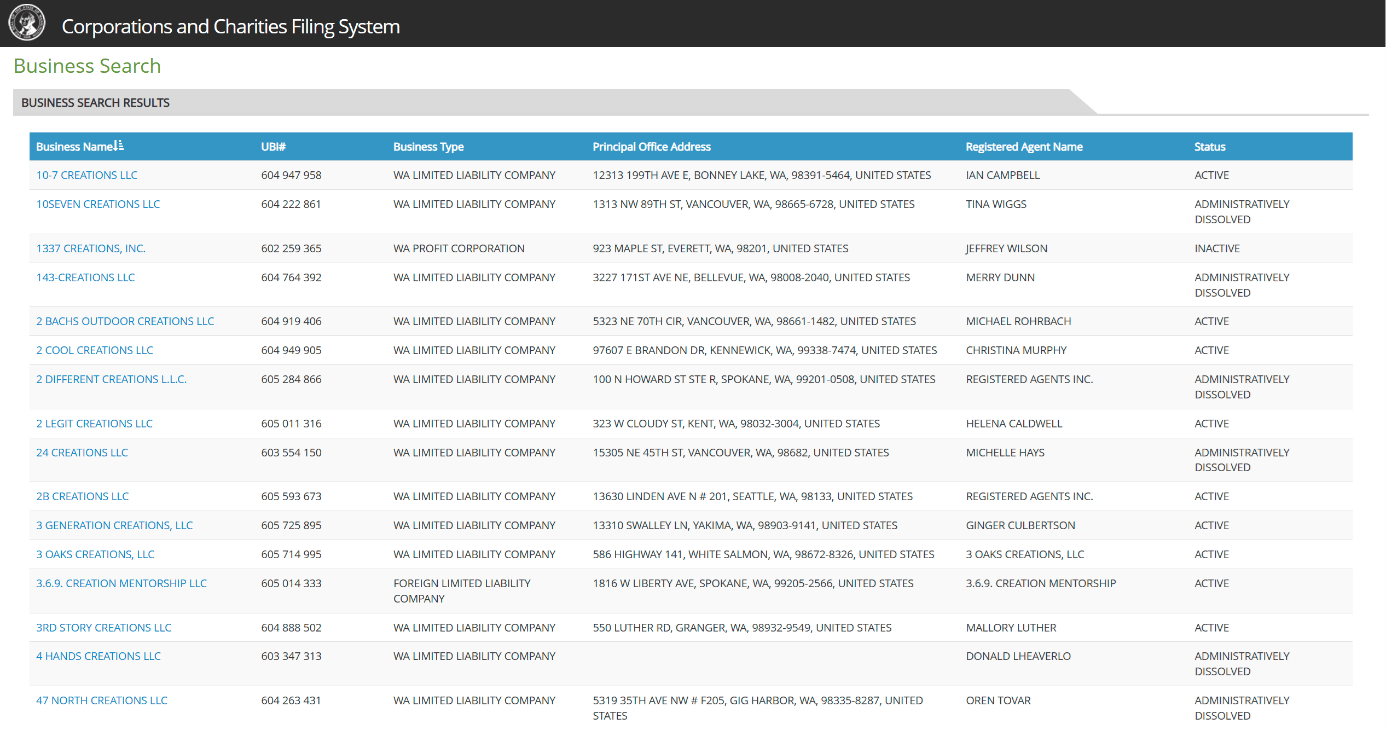Click the 12313 199TH AVE E address
Screen dimensions: 1386x730
762,175
